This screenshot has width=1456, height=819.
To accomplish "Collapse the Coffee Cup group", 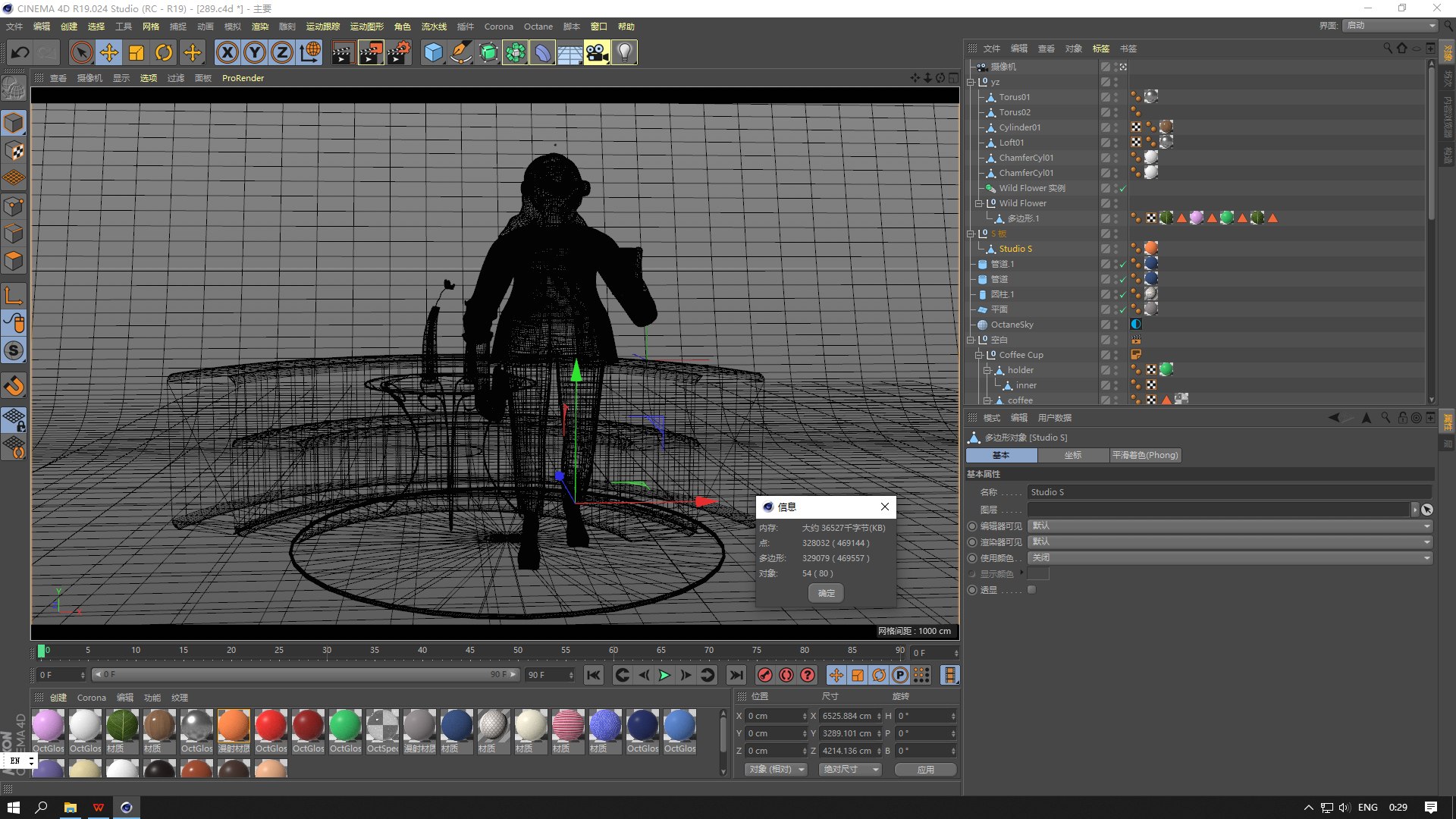I will [x=979, y=355].
